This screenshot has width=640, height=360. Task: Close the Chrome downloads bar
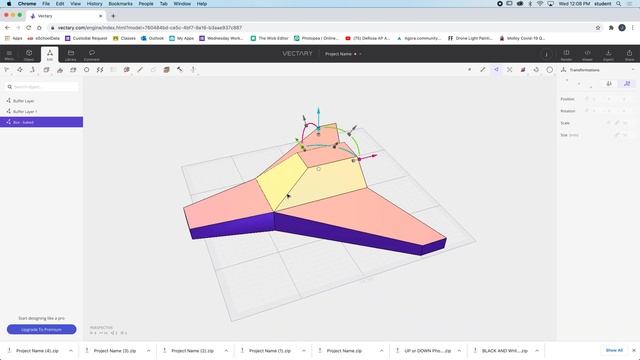pos(633,350)
